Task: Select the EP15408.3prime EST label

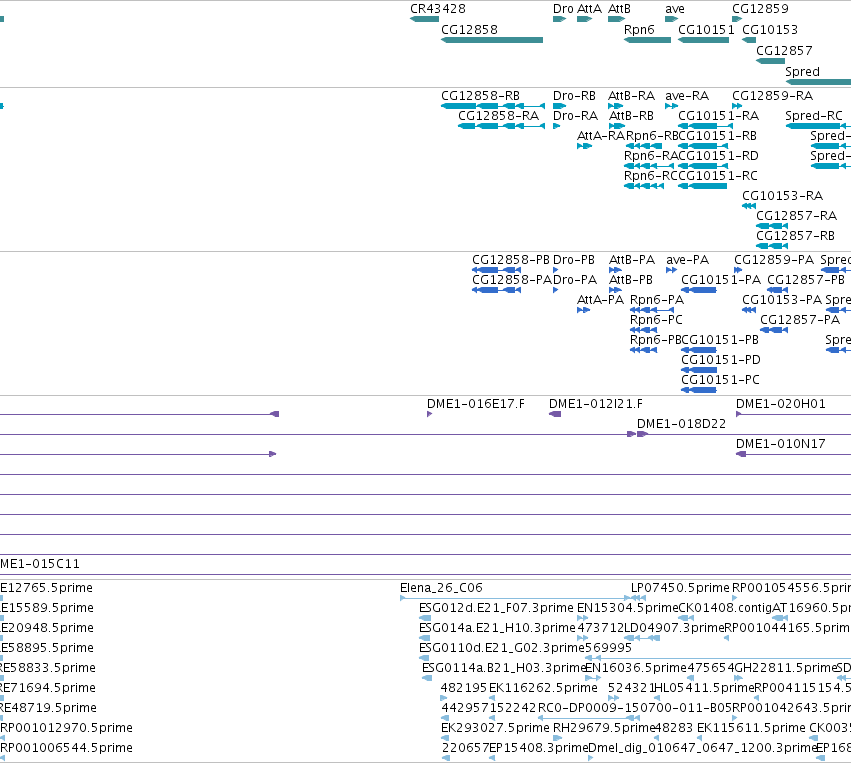Action: (538, 748)
